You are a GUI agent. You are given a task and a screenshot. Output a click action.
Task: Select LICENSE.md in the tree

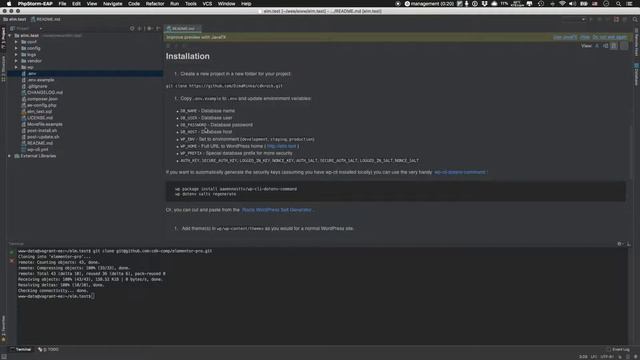[x=37, y=118]
